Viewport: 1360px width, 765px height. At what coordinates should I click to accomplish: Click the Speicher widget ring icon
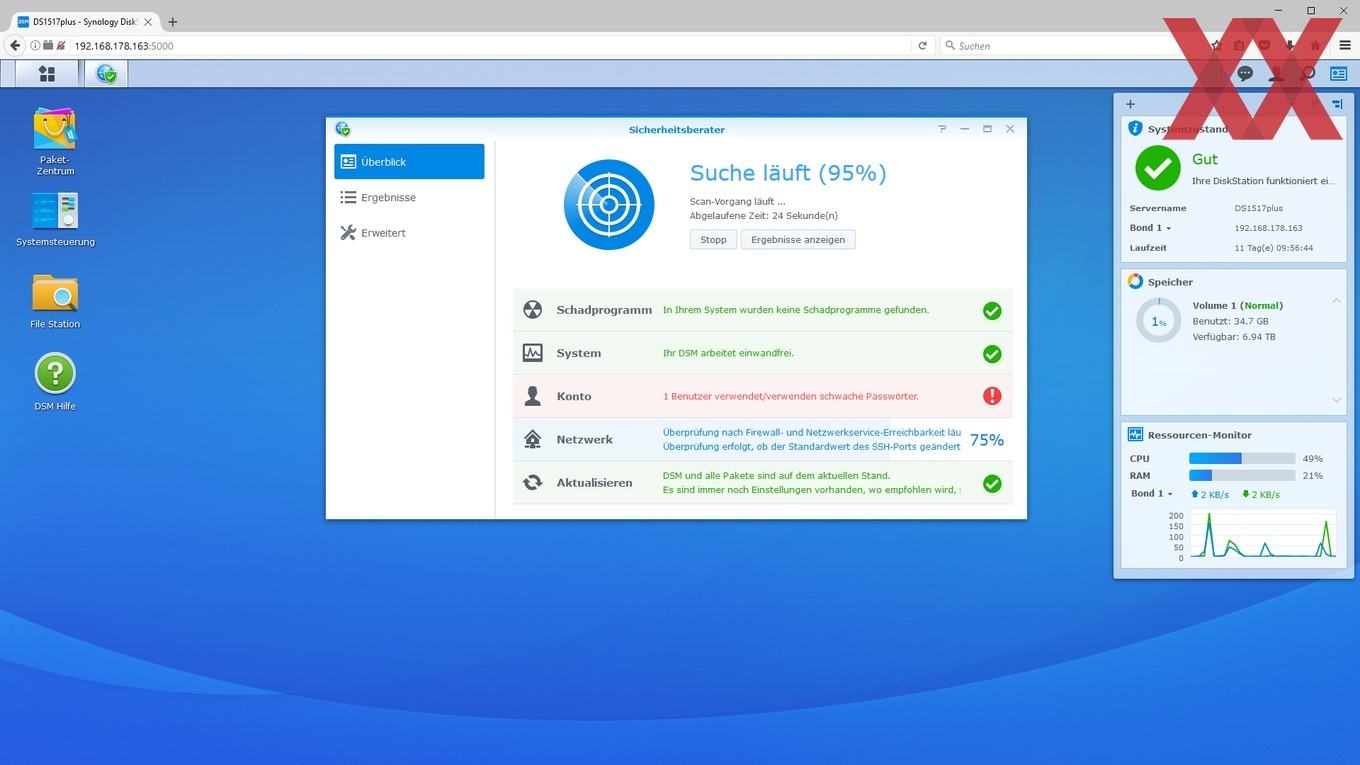1135,282
